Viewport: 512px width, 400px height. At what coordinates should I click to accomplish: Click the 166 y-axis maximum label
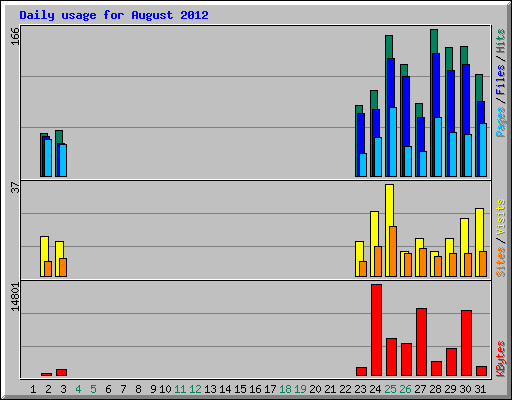pos(15,36)
